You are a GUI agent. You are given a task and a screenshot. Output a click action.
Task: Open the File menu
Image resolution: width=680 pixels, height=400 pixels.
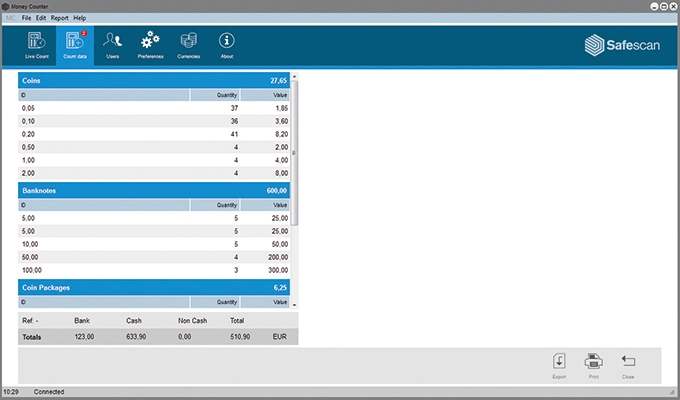click(x=27, y=18)
